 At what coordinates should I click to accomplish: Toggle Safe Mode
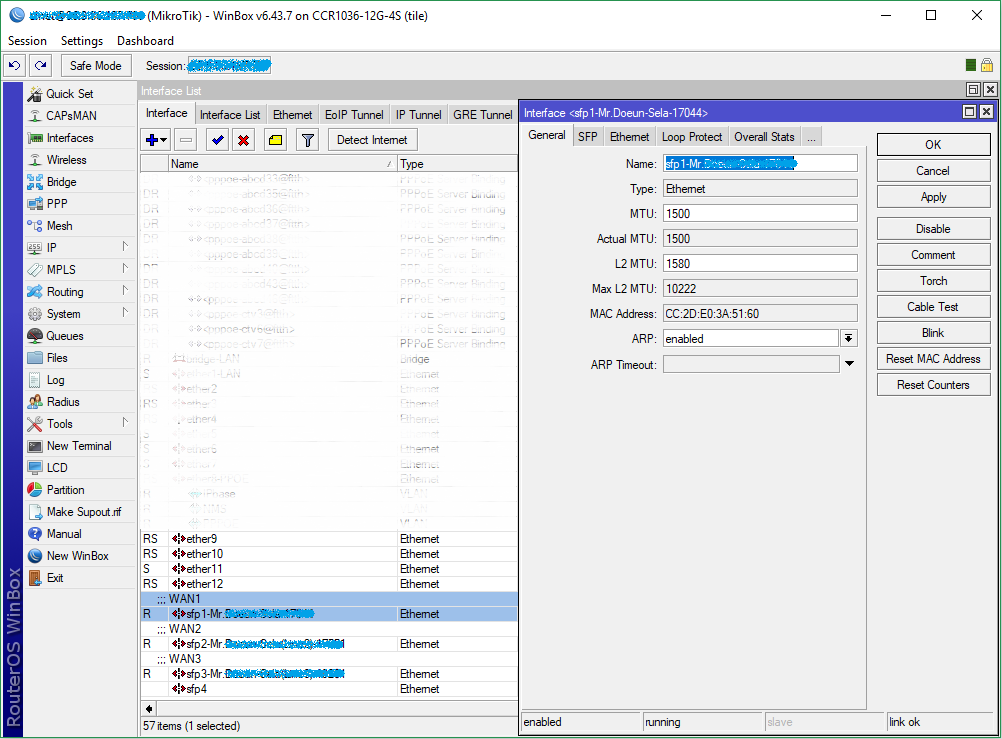tap(95, 65)
